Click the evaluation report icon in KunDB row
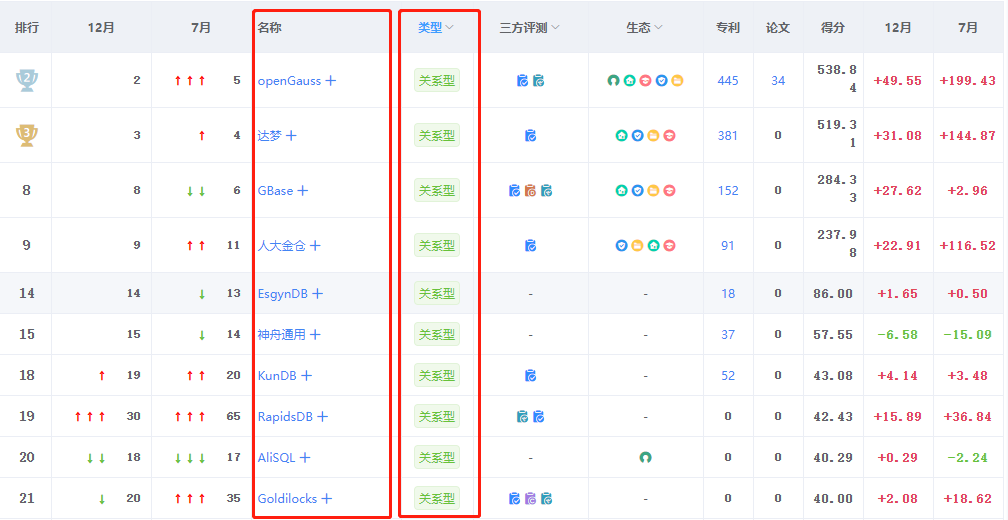1008x520 pixels. 530,375
